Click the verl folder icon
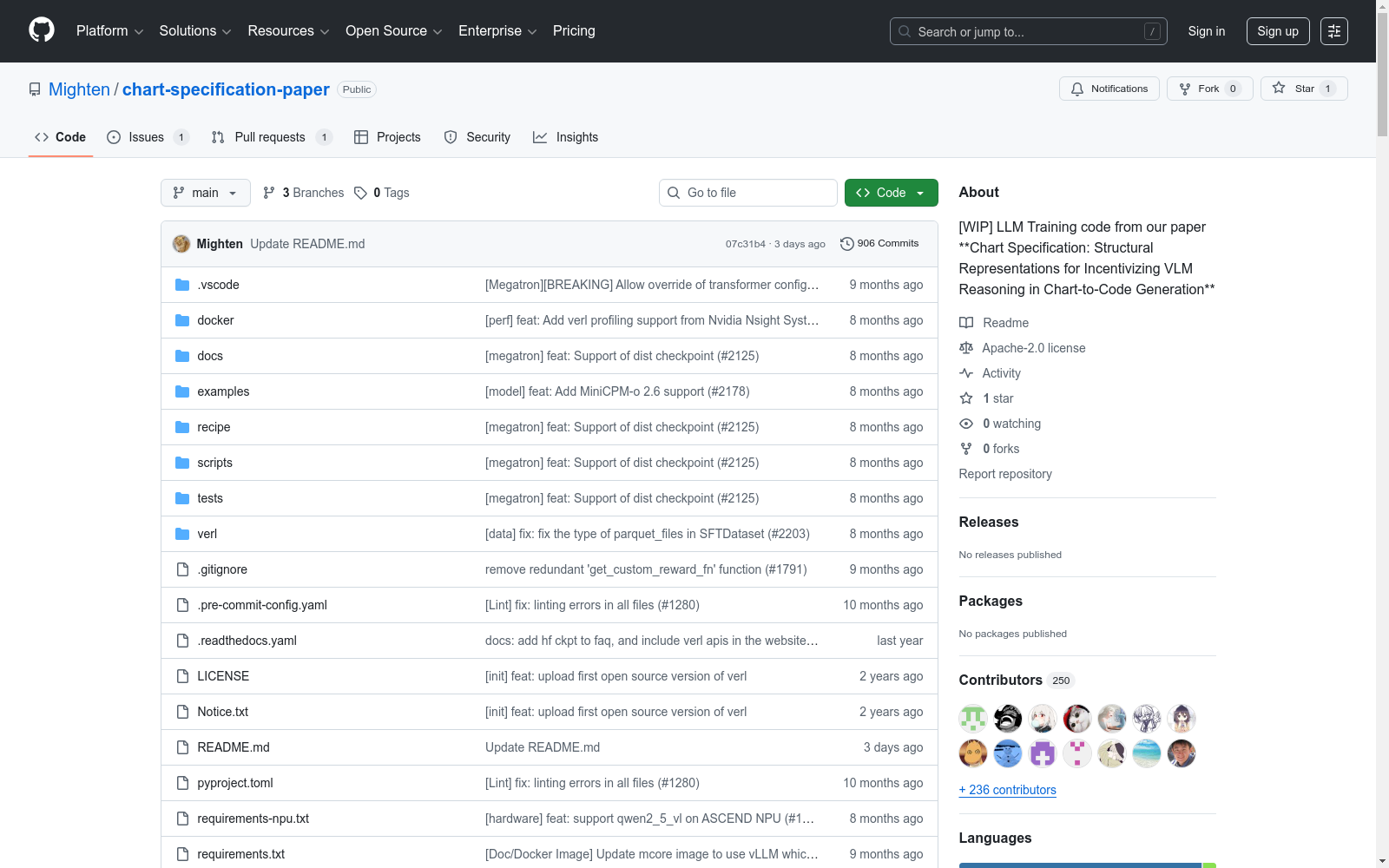The width and height of the screenshot is (1389, 868). (x=182, y=534)
